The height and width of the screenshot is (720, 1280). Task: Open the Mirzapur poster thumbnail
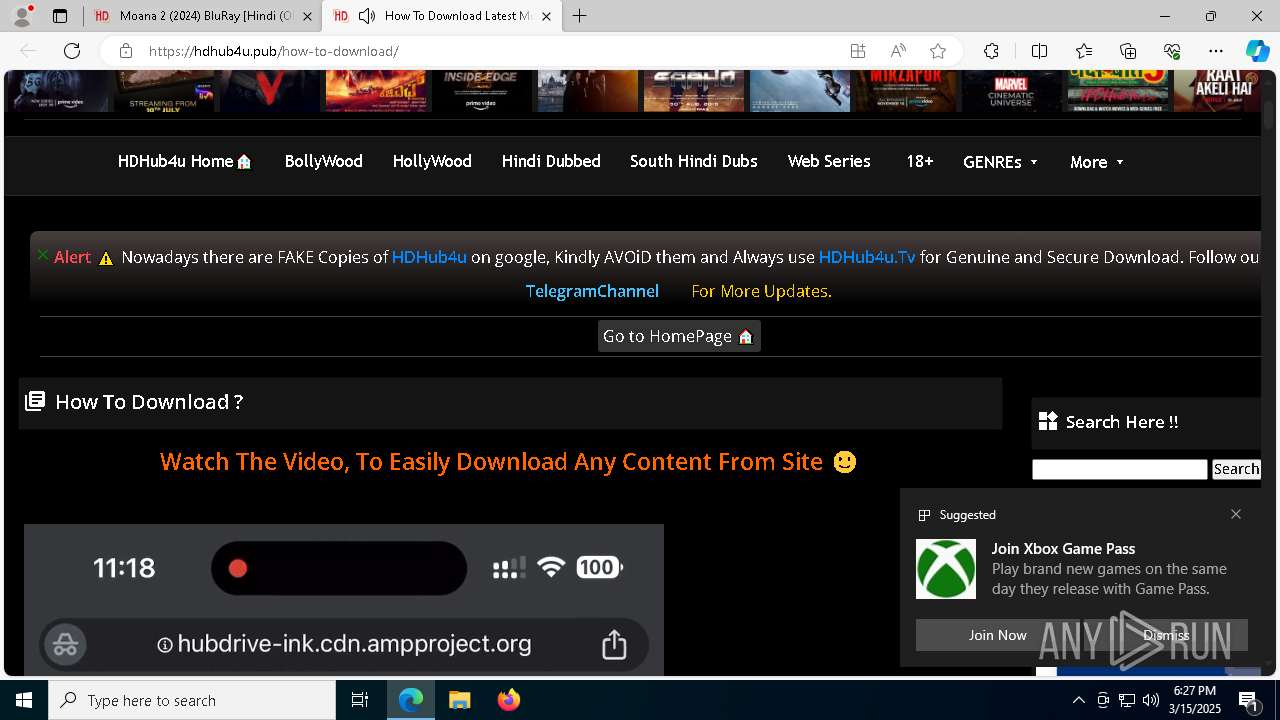pyautogui.click(x=906, y=91)
